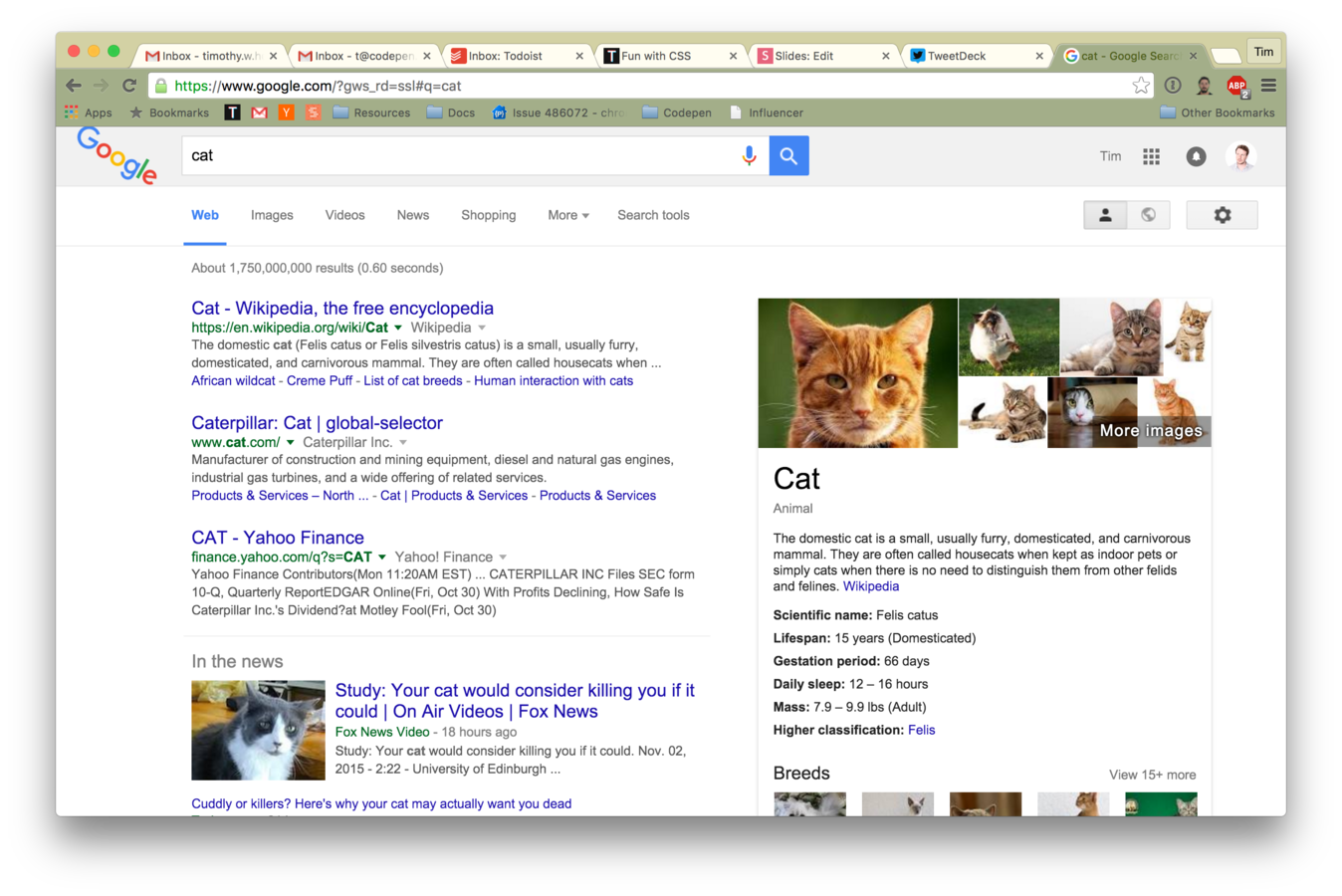Click Felis higher classification link
This screenshot has width=1342, height=896.
click(921, 730)
